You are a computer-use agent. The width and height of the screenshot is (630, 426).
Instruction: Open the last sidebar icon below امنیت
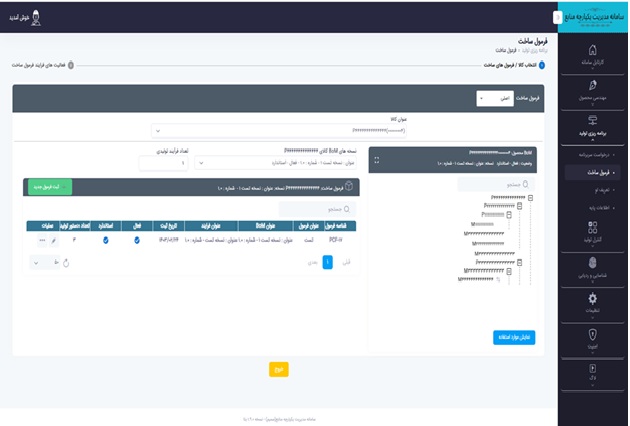[592, 369]
